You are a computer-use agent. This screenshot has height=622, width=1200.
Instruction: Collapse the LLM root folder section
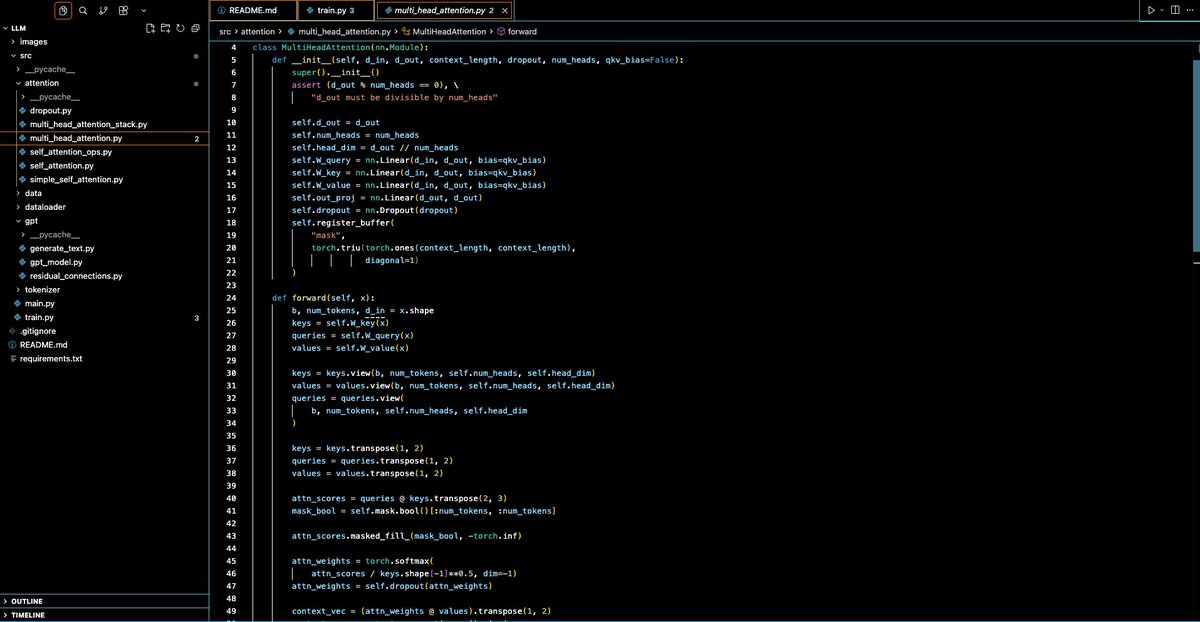(x=104, y=29)
